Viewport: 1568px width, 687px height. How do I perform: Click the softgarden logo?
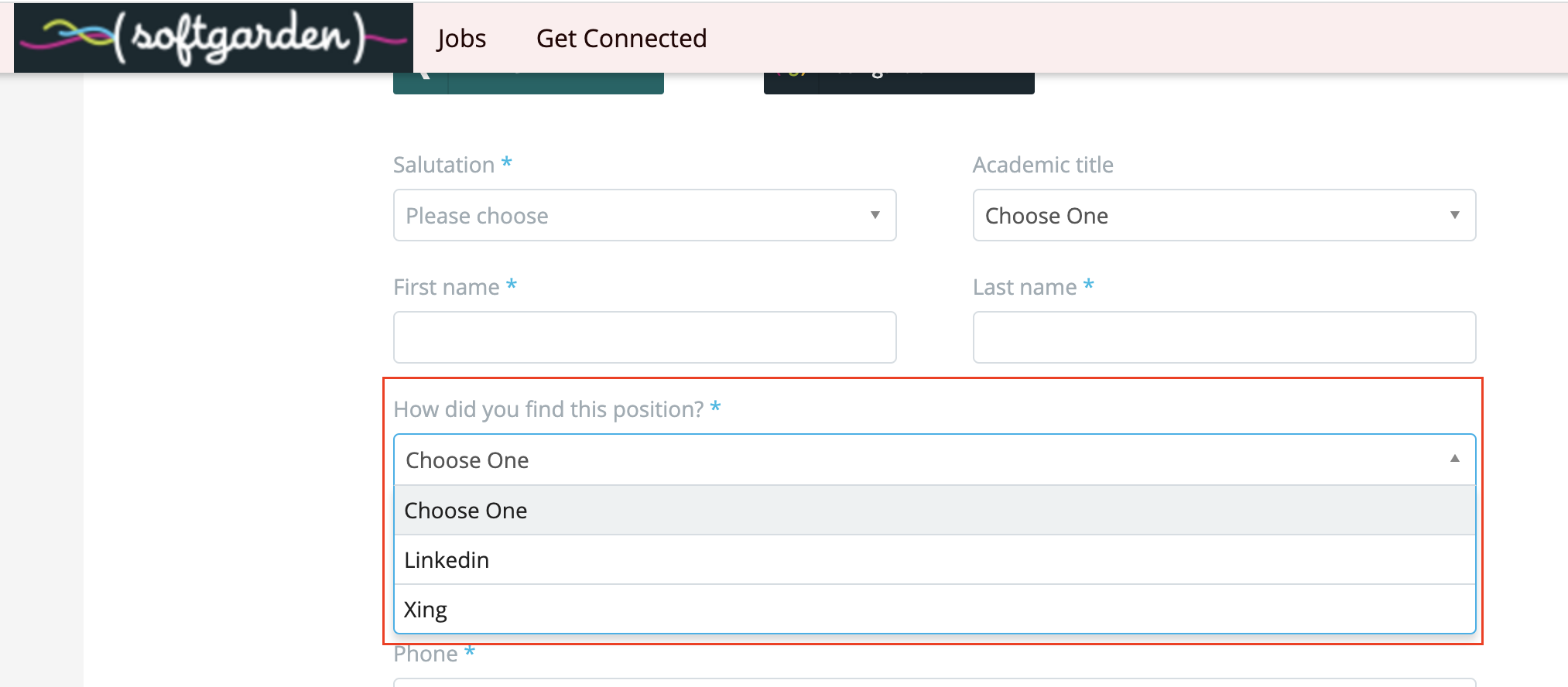tap(214, 38)
